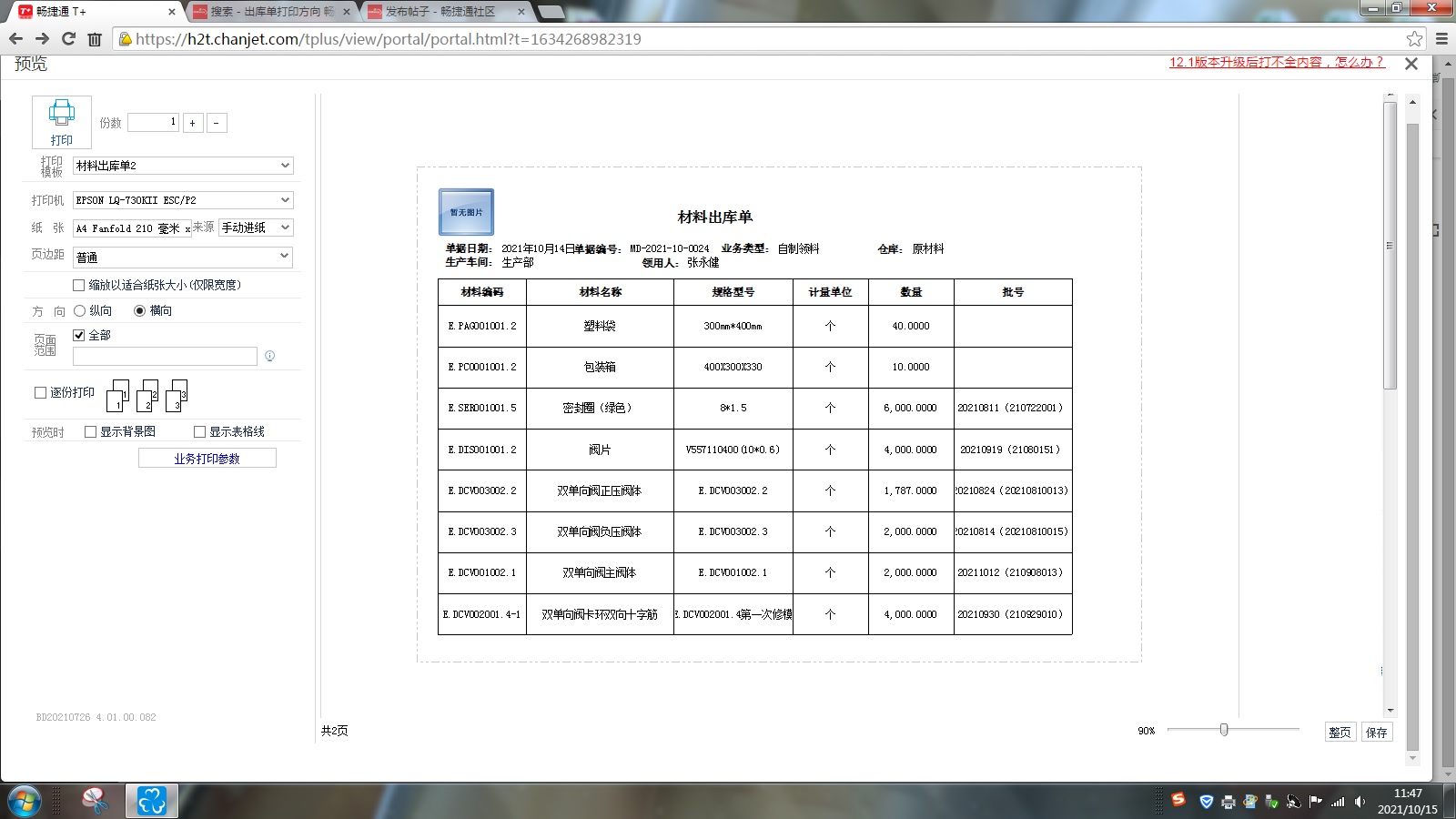This screenshot has height=819, width=1456.
Task: Click the collate page-stack icon numbered 3
Action: [x=177, y=396]
